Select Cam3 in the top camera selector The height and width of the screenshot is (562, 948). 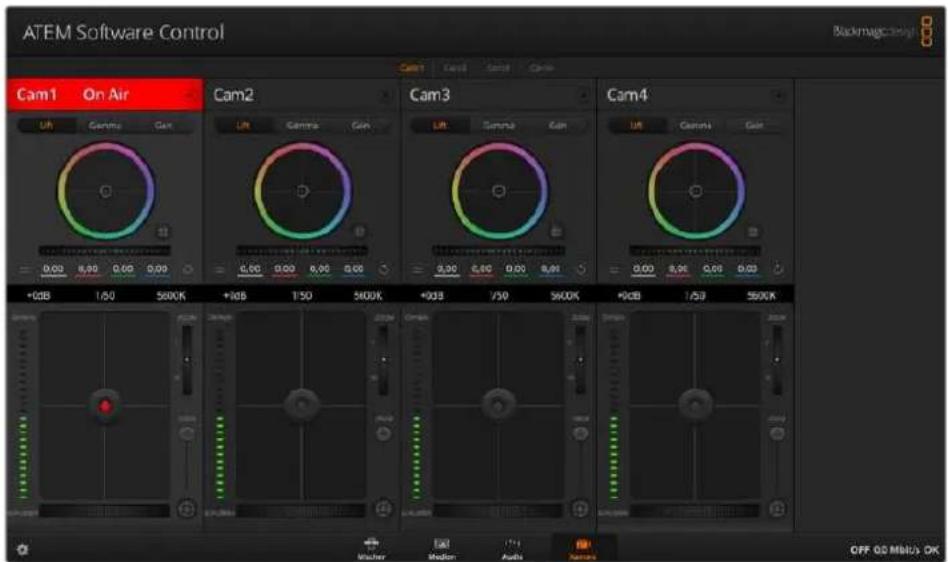point(498,68)
